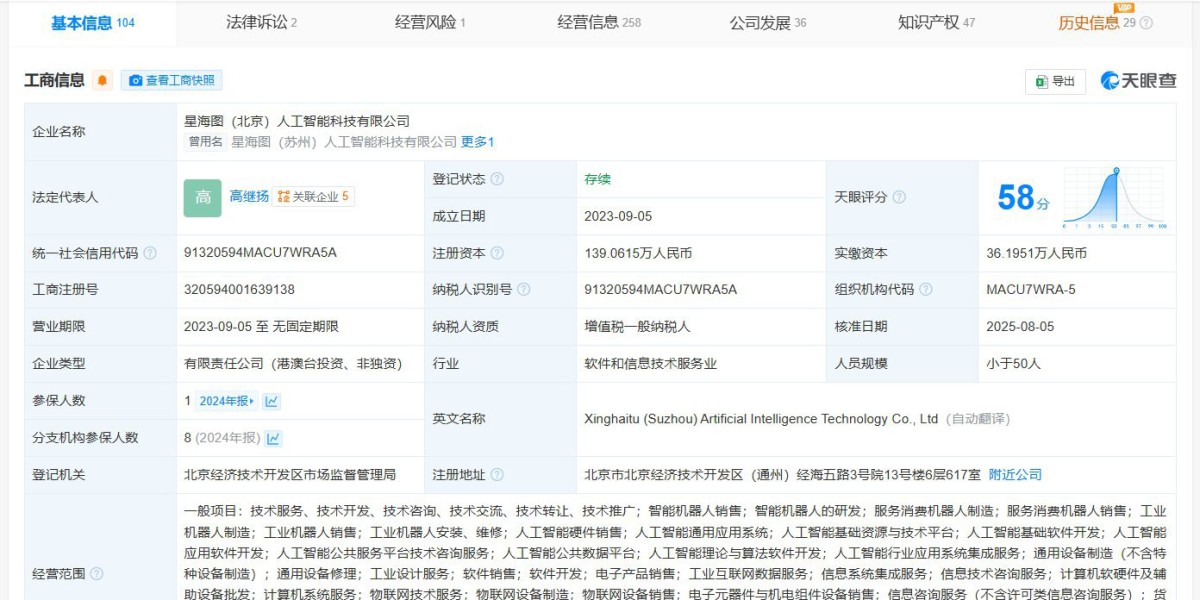
Task: Click the 查看工商快照 button
Action: click(x=172, y=81)
